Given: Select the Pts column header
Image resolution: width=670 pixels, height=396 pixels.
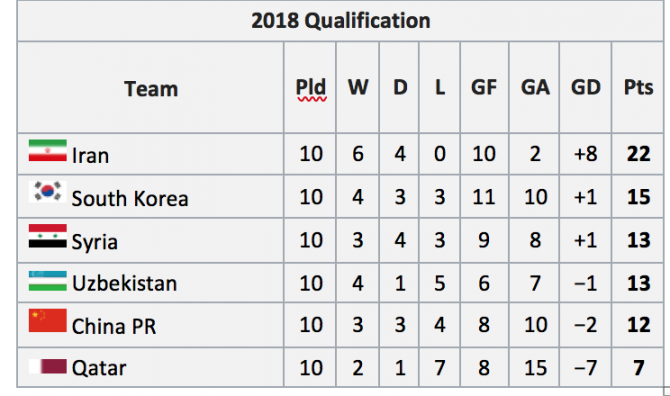Looking at the screenshot, I should click(638, 88).
